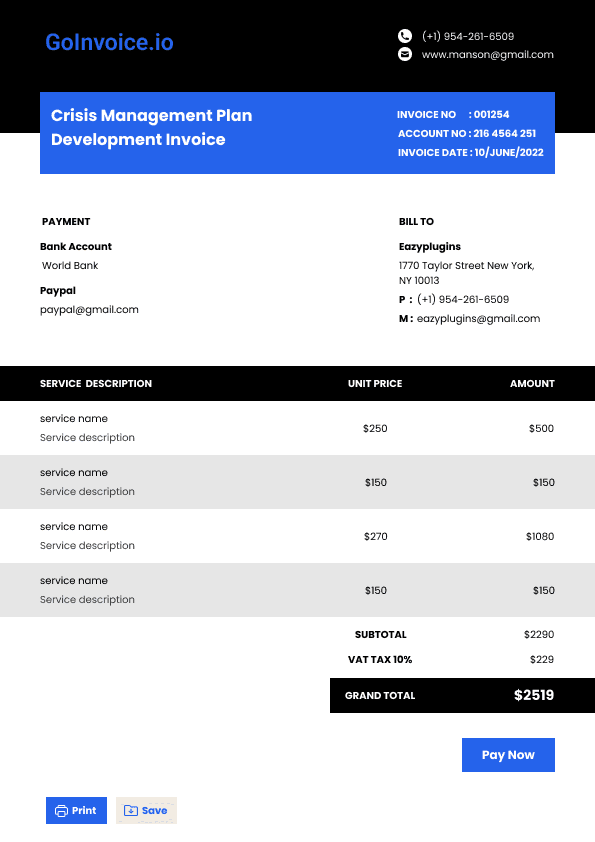Viewport: 595px width, 842px height.
Task: Click the invoice number 001254
Action: [x=491, y=114]
